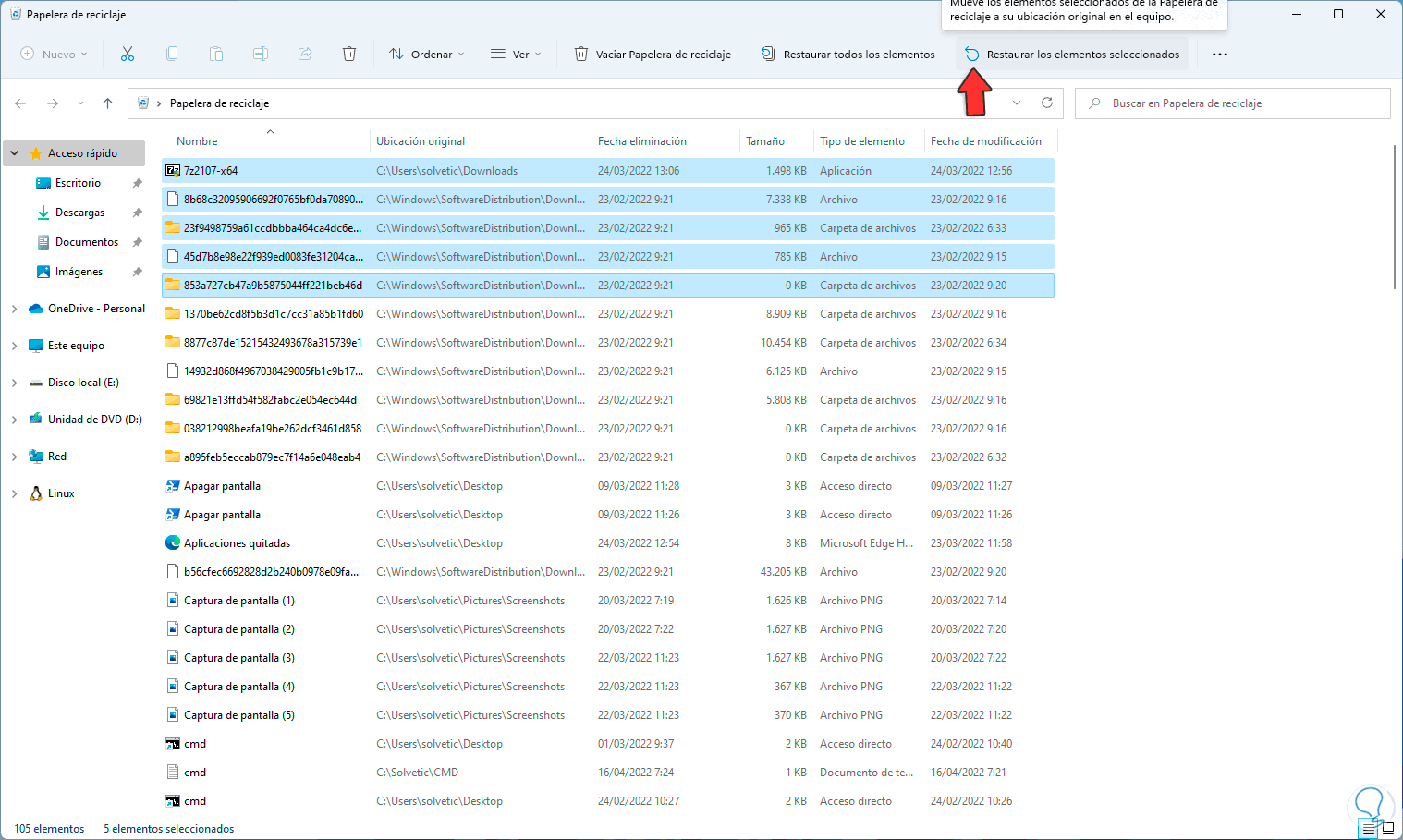
Task: Go up one folder level
Action: click(108, 103)
